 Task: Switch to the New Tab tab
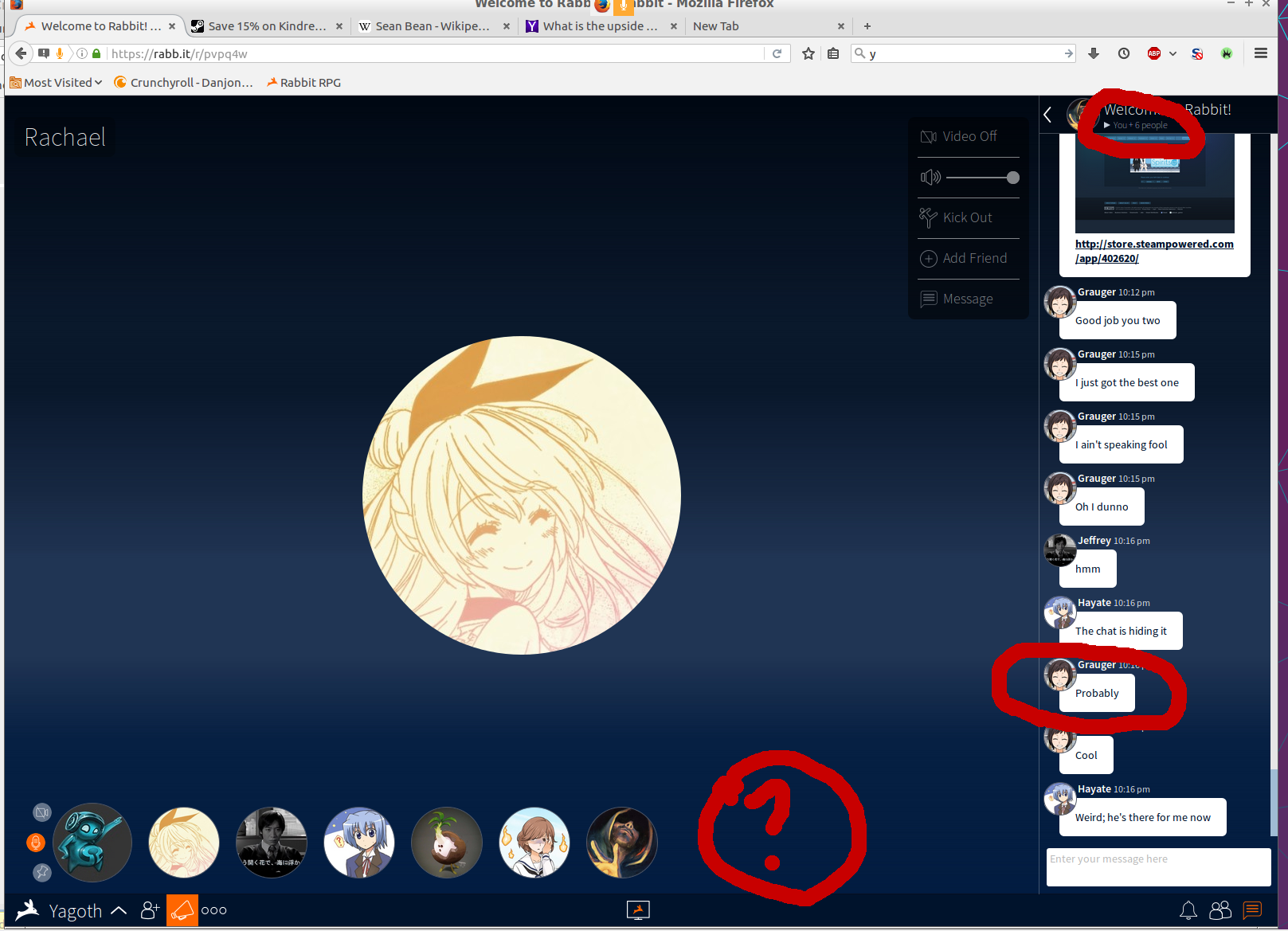(x=769, y=26)
